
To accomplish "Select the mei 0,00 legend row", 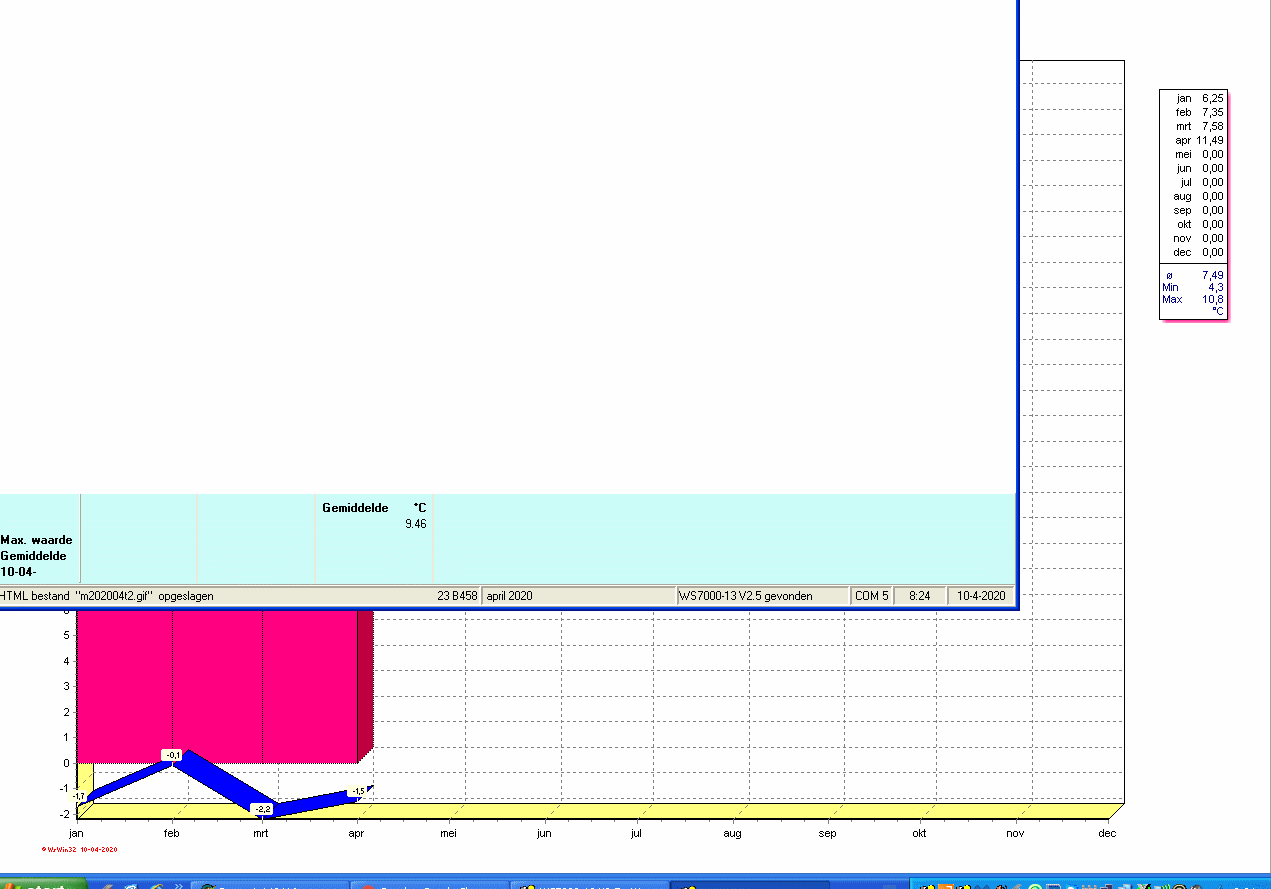I will point(1199,154).
